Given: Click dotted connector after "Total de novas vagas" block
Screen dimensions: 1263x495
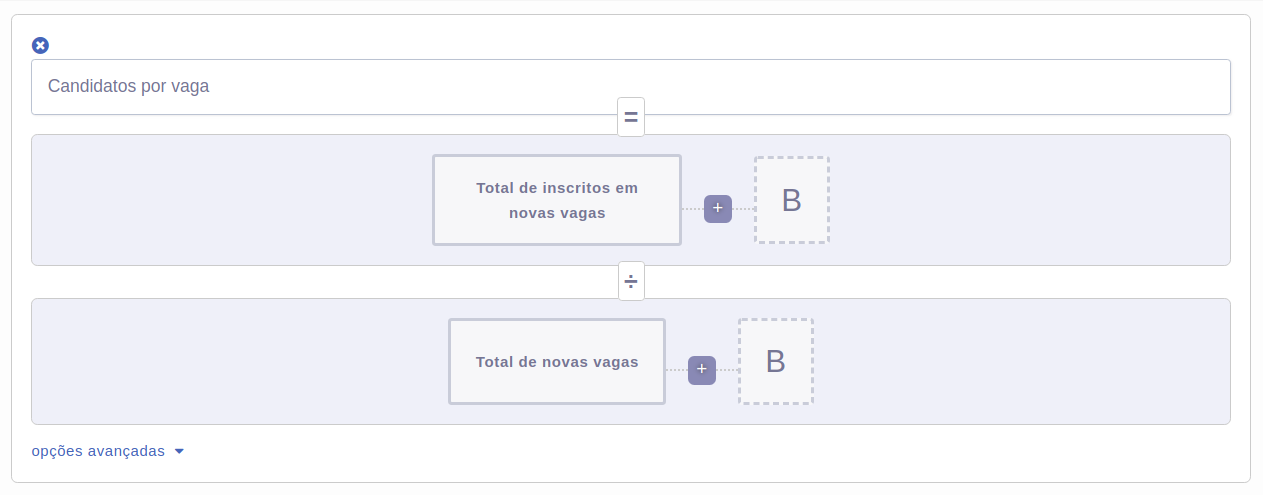Looking at the screenshot, I should click(x=677, y=370).
